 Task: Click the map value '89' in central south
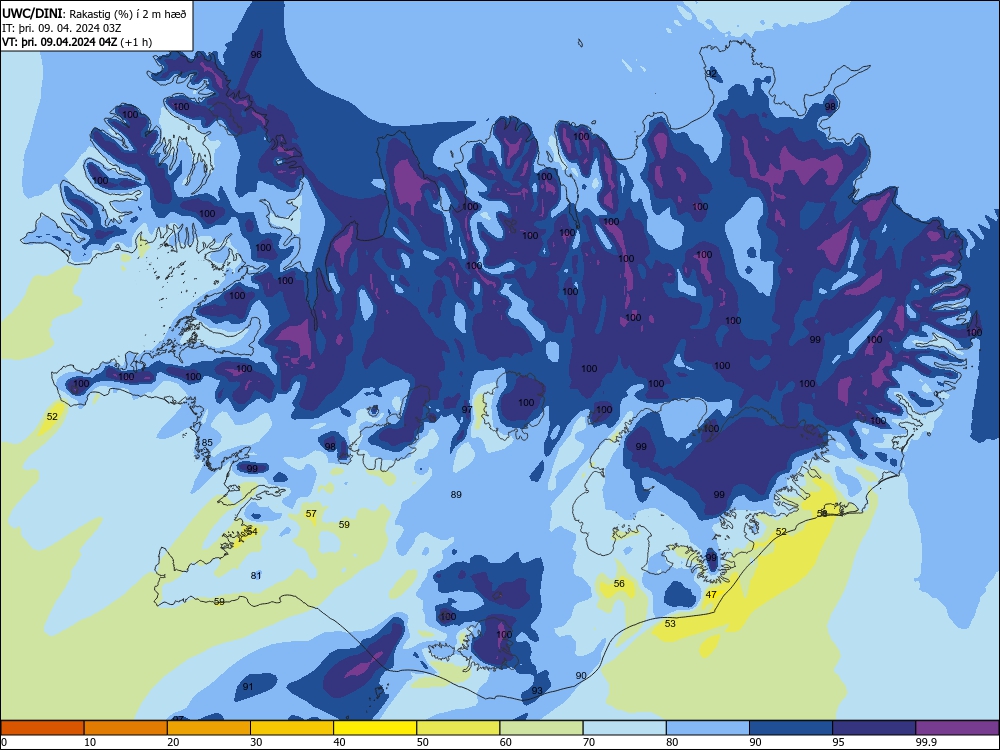point(456,494)
